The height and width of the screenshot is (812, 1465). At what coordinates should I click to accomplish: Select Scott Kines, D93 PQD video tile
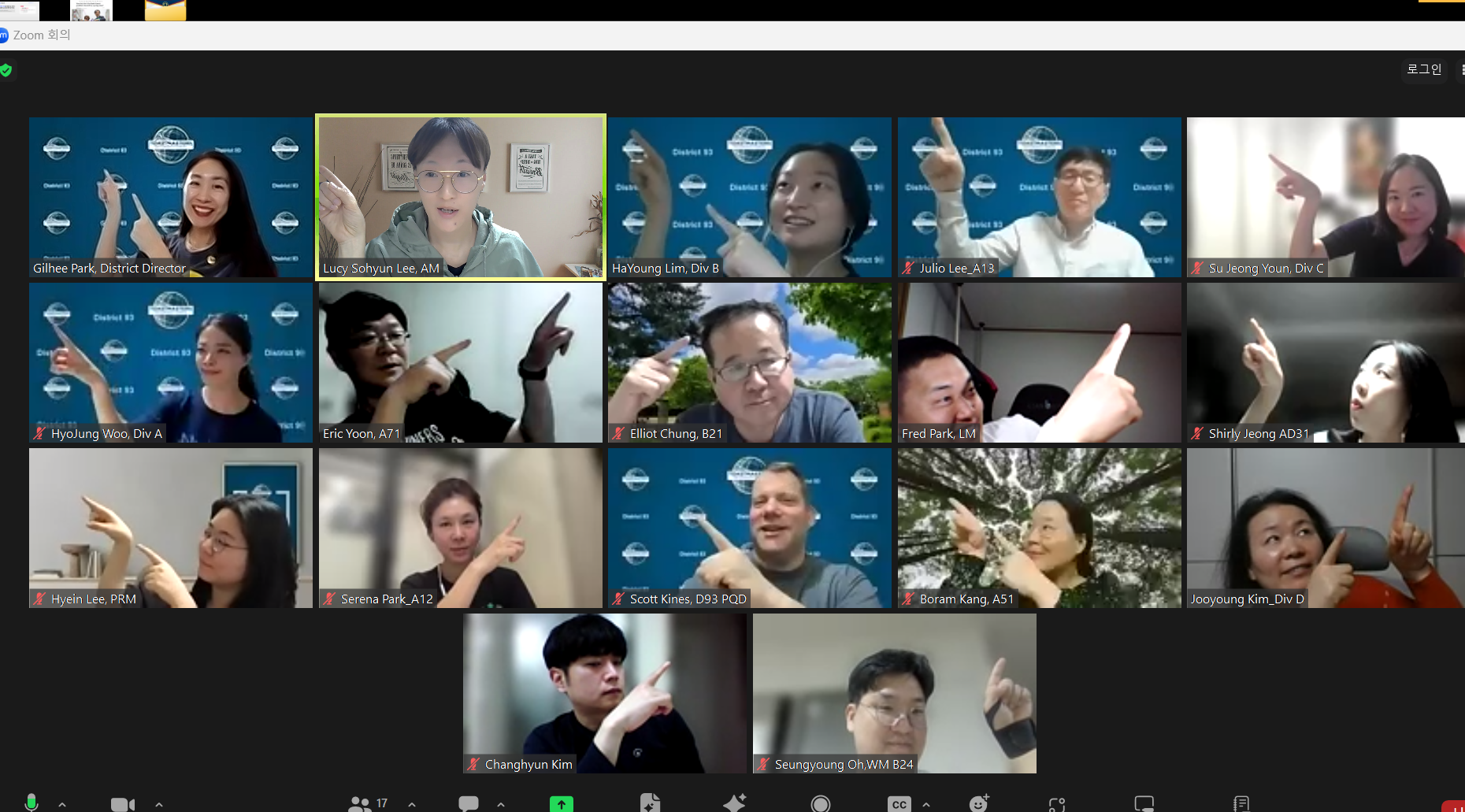(750, 528)
